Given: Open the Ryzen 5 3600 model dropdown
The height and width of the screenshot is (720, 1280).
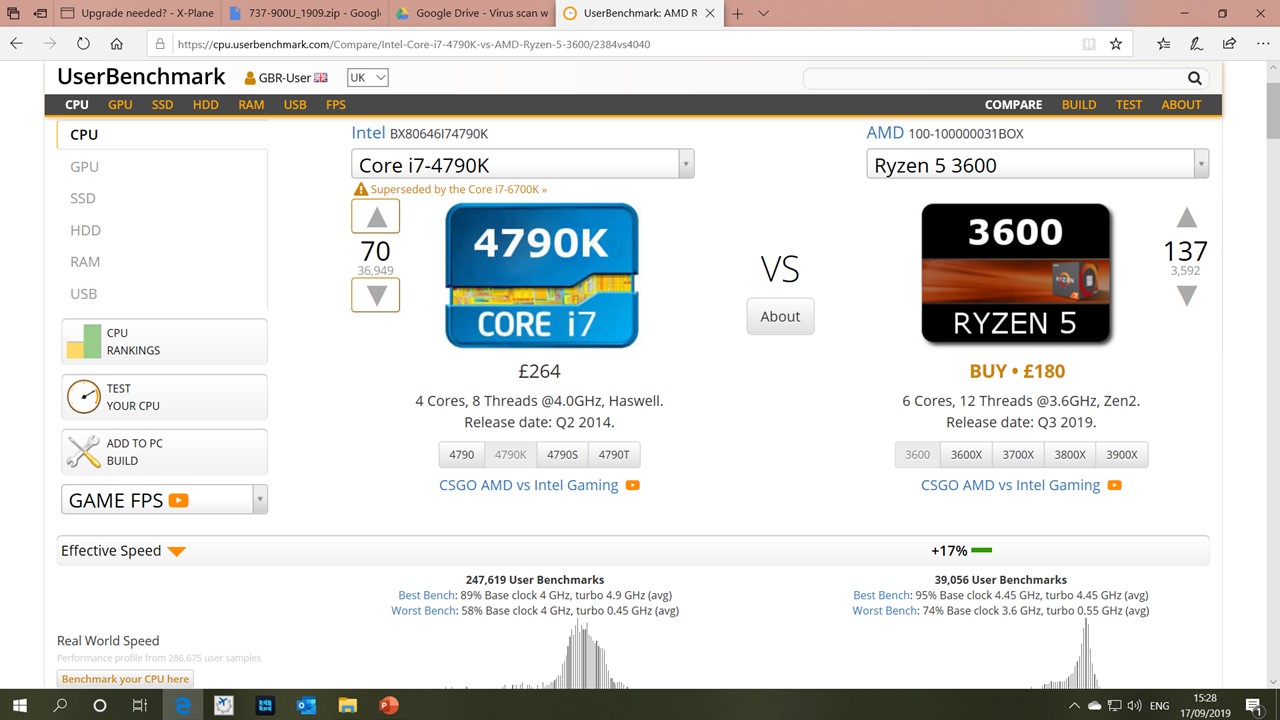Looking at the screenshot, I should point(1037,165).
